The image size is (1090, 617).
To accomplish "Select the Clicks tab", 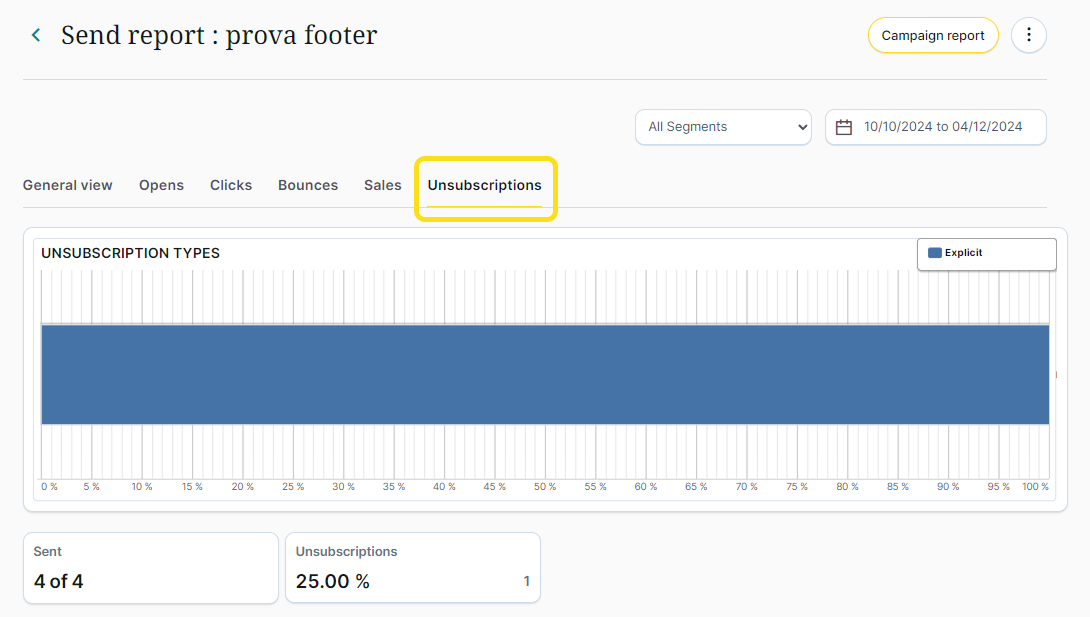I will click(x=231, y=185).
